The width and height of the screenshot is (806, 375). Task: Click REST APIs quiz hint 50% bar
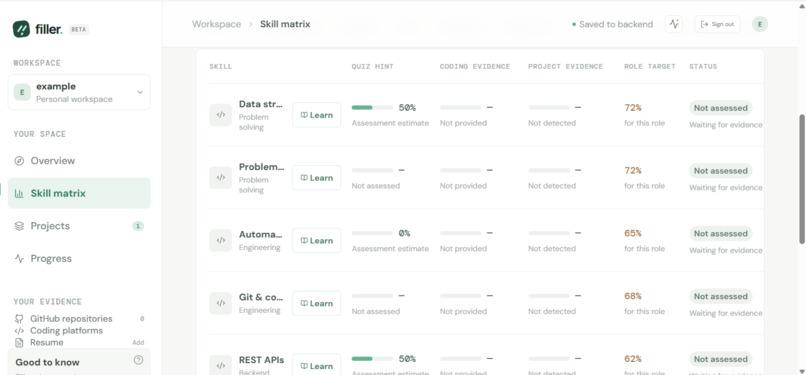pos(372,359)
